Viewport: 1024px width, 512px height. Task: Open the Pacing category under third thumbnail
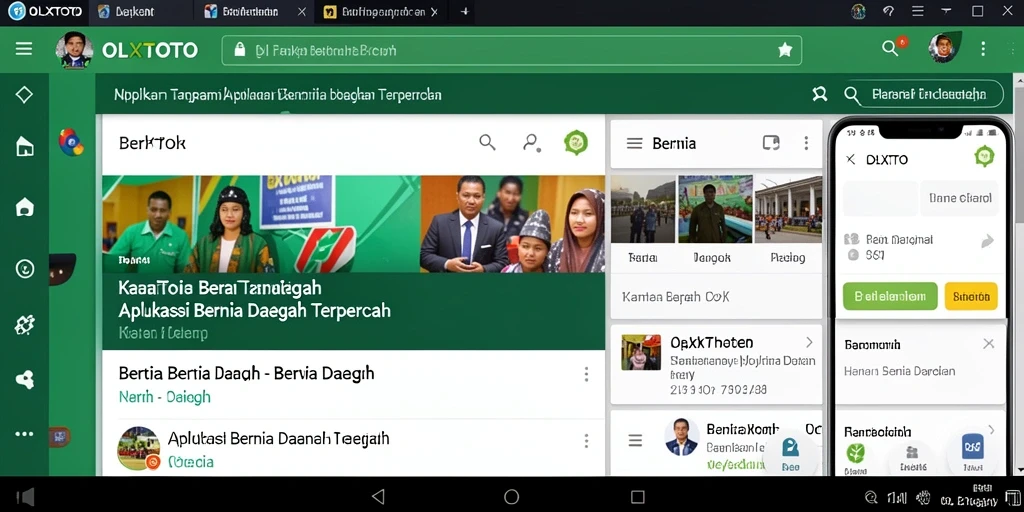tap(788, 257)
